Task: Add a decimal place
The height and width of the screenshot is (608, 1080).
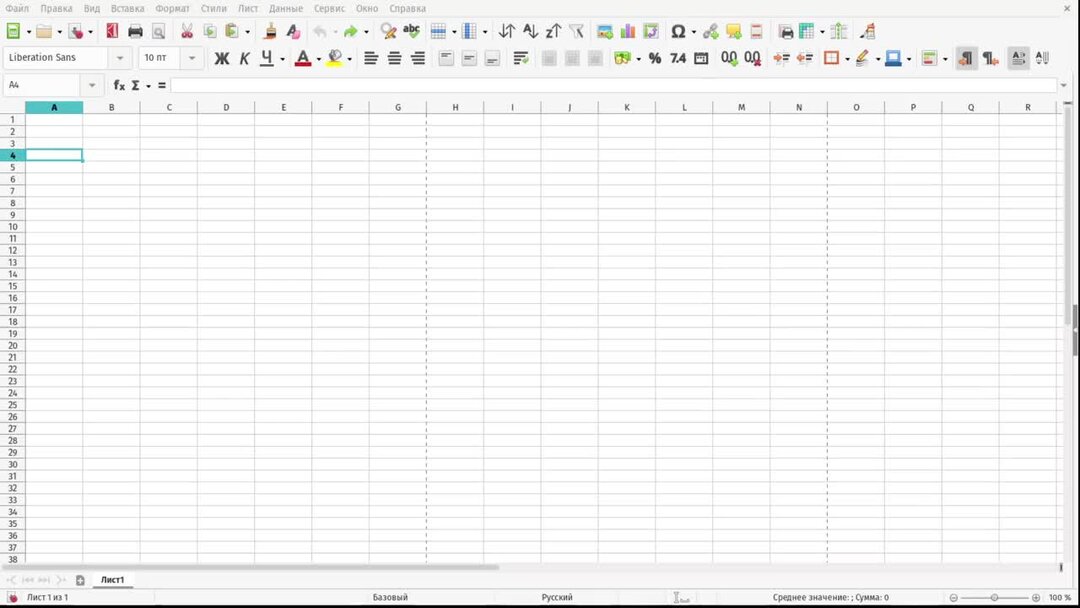Action: click(x=729, y=59)
